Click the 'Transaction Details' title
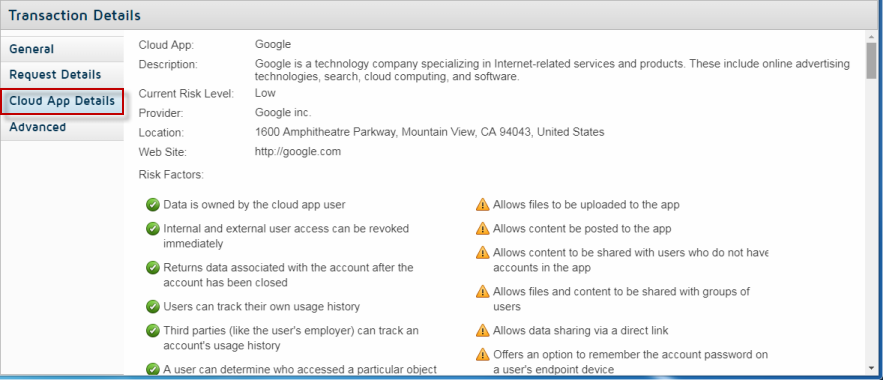This screenshot has width=883, height=380. coord(74,15)
